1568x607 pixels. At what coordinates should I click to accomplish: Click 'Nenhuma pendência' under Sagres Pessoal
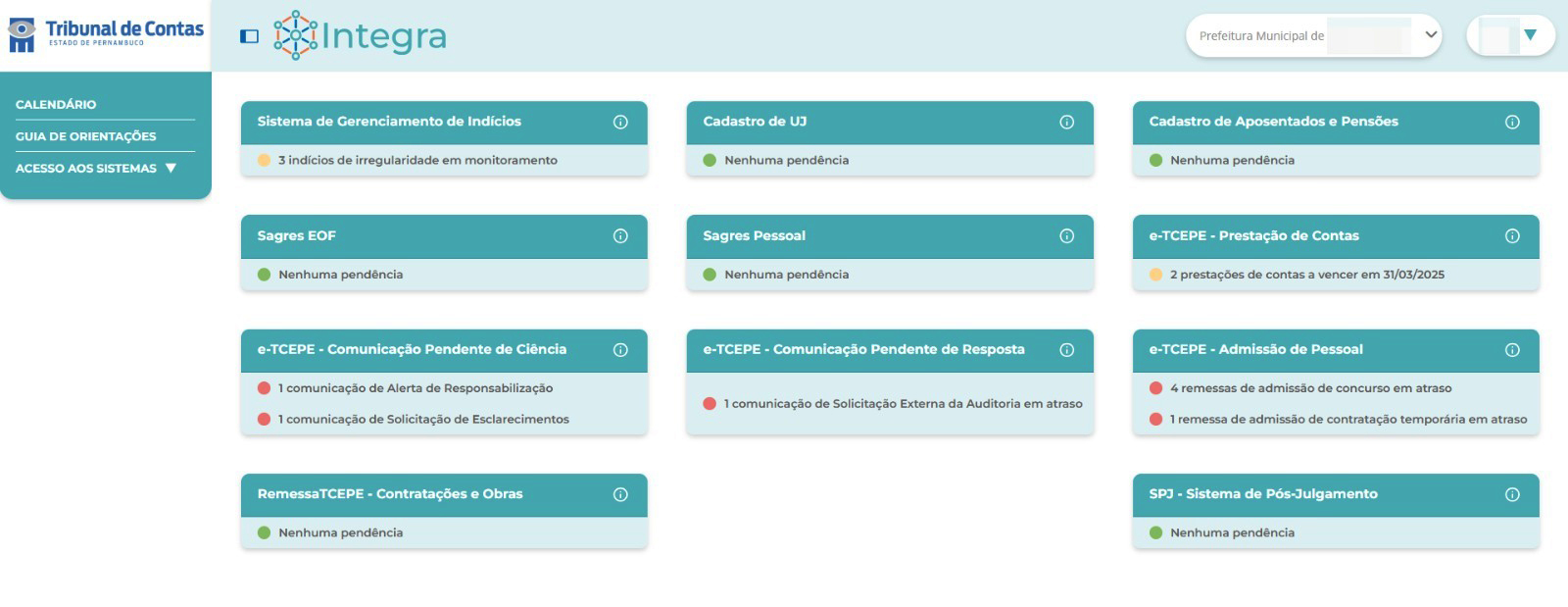787,275
